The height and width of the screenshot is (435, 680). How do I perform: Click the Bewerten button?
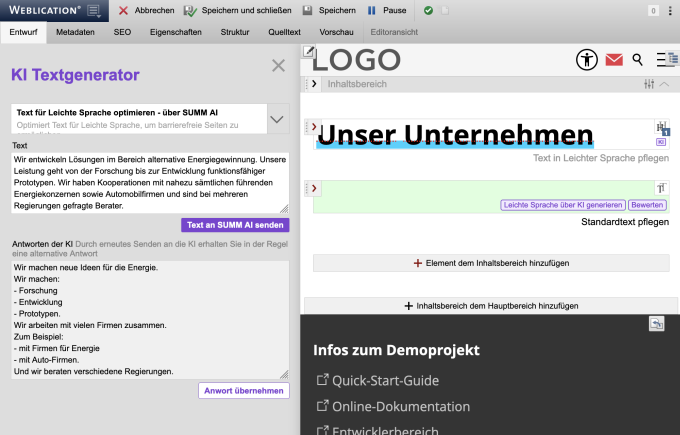647,205
